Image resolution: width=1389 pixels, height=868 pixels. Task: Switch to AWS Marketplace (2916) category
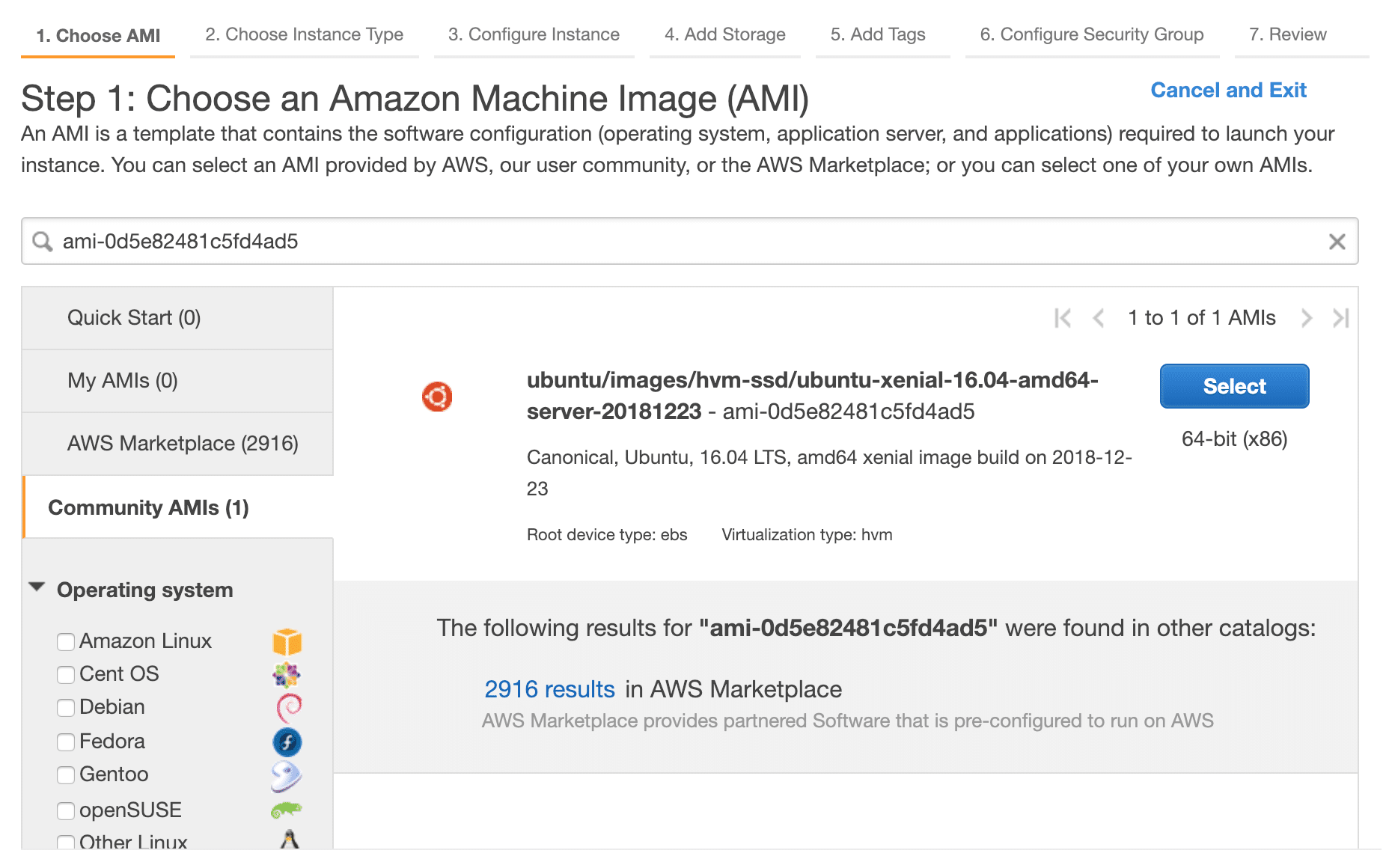click(x=183, y=444)
